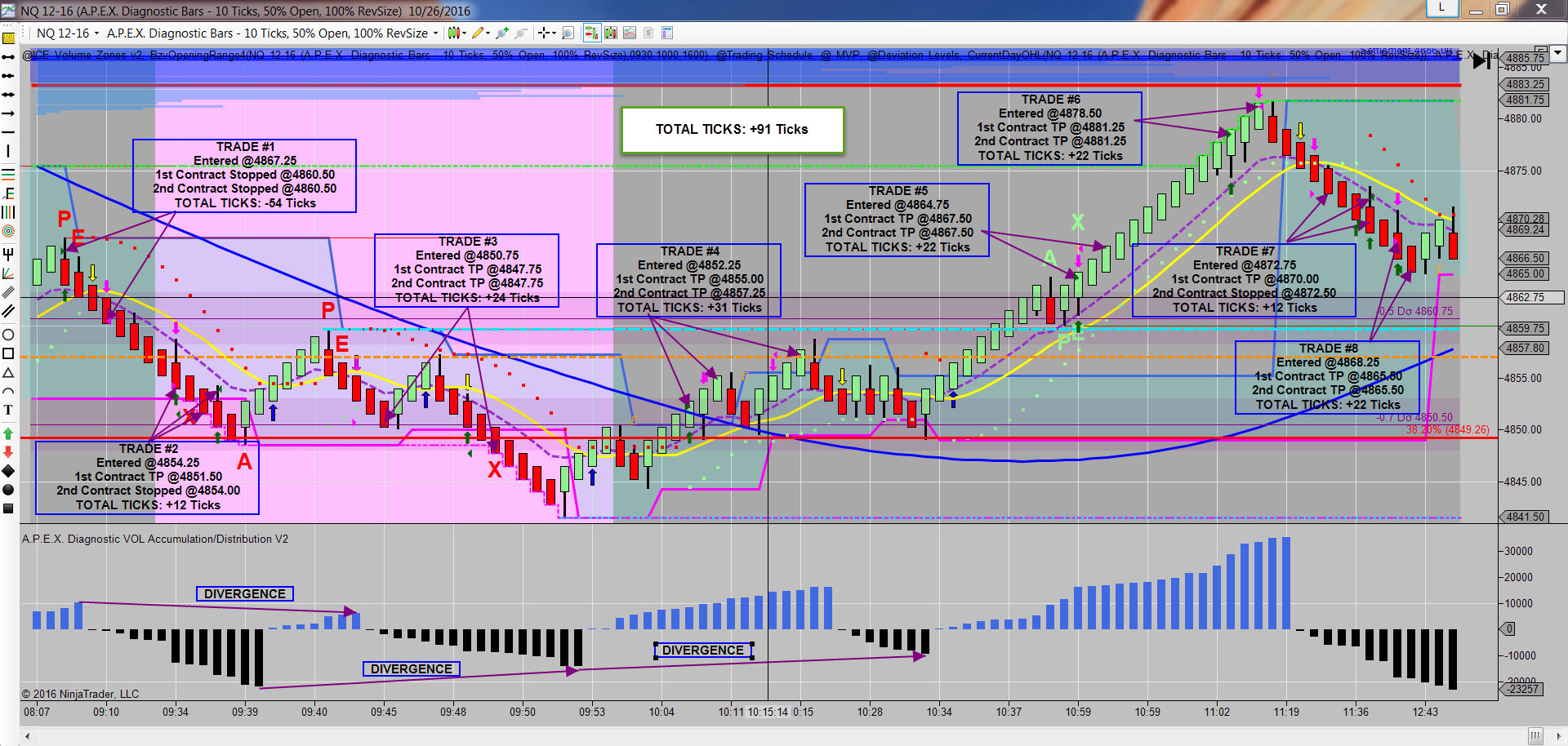Select the Extended Line tool in left sidebar
Screen dimensions: 1568x746
[x=8, y=95]
